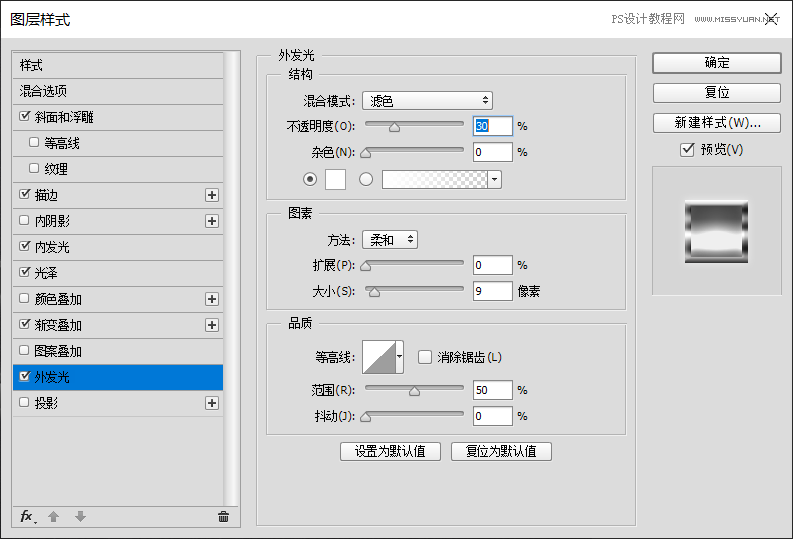Screen dimensions: 793x539
Task: Click the 大小(S) value input field
Action: tap(492, 291)
